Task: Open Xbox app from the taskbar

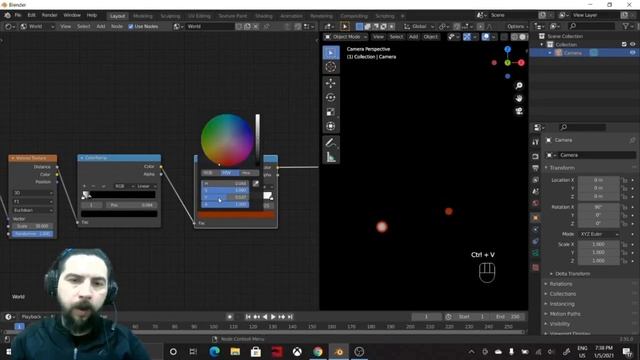Action: tap(297, 351)
